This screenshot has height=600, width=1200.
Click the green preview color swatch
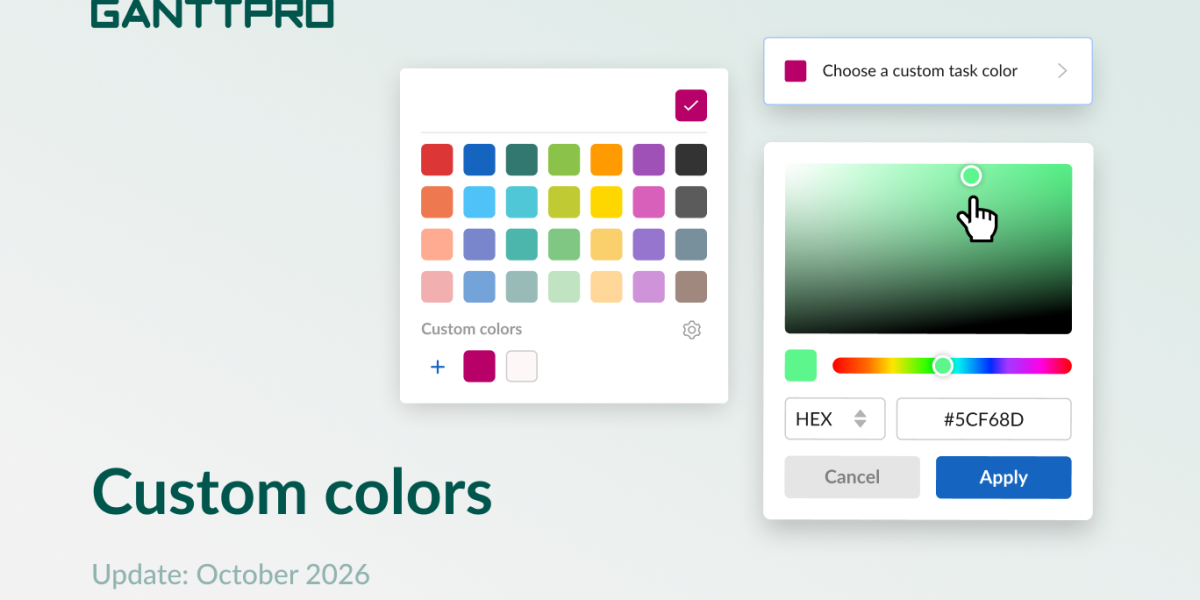[801, 365]
